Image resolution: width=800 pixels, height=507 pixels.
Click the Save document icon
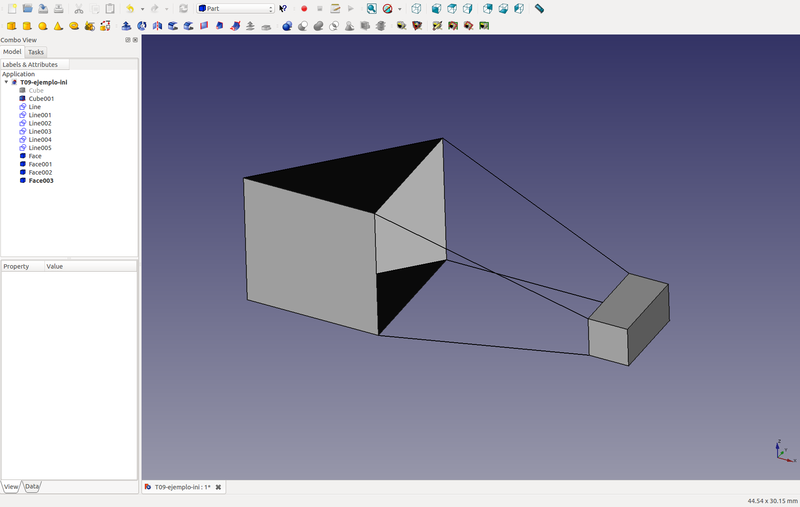[x=44, y=8]
